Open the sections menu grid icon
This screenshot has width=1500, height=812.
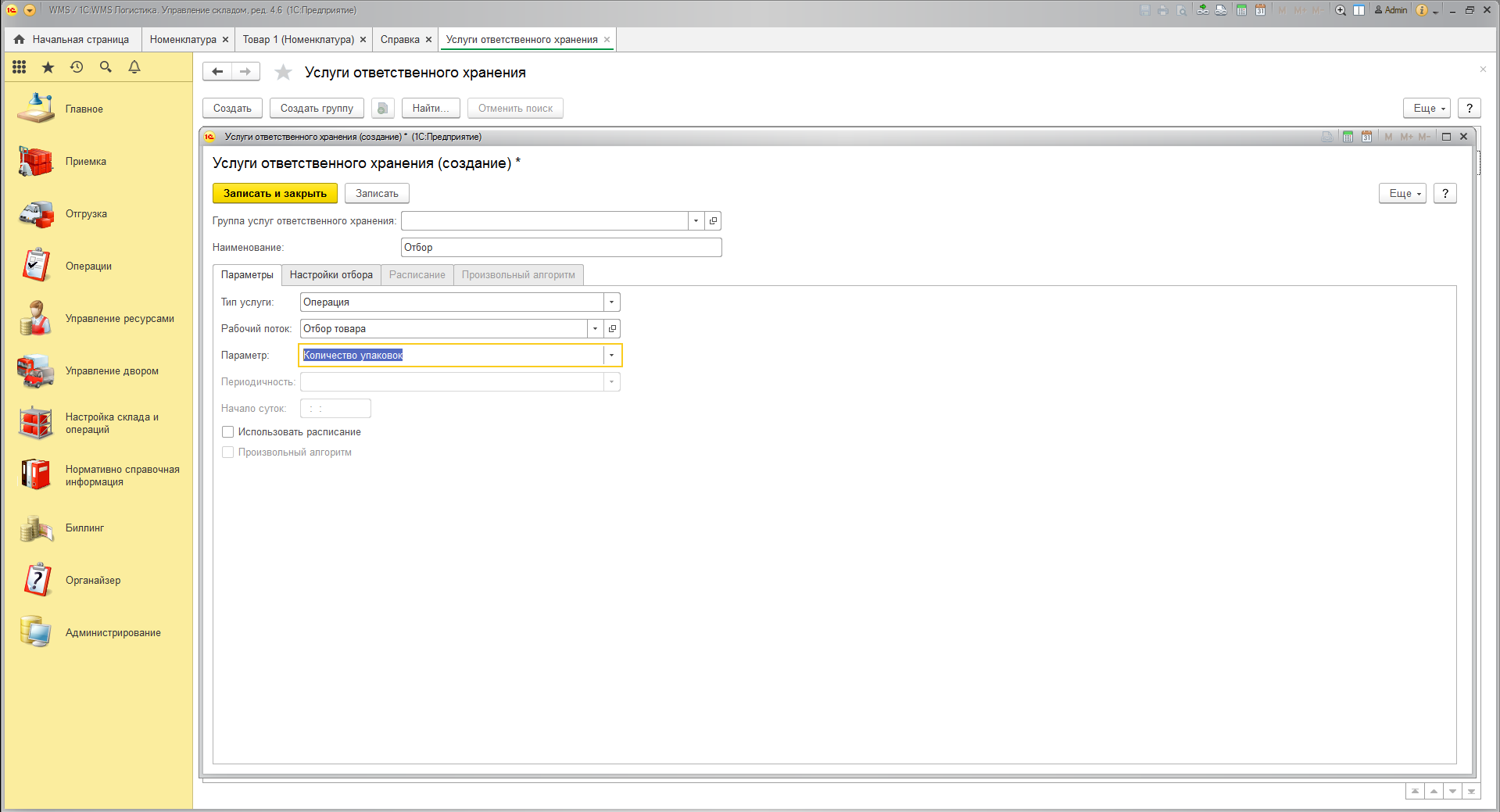tap(20, 67)
